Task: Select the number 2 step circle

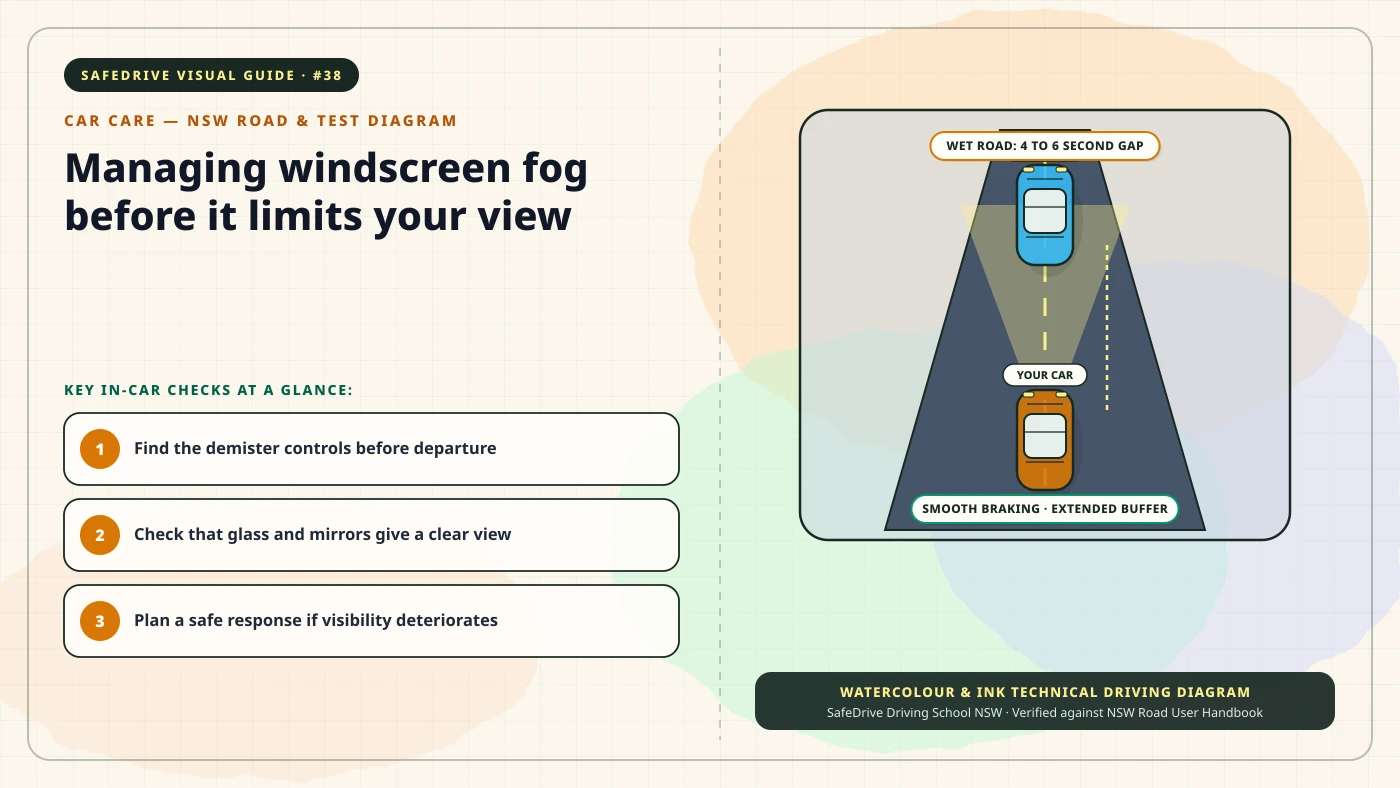Action: (x=100, y=535)
